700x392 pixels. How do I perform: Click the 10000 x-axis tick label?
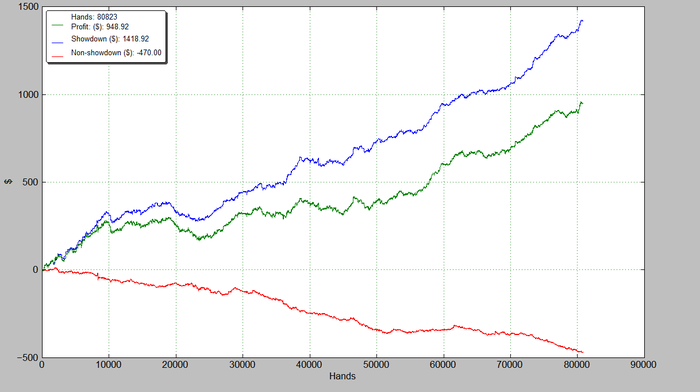[x=108, y=365]
